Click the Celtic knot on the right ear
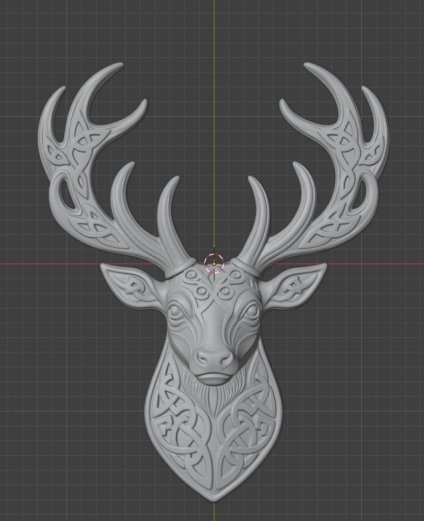 click(x=293, y=286)
